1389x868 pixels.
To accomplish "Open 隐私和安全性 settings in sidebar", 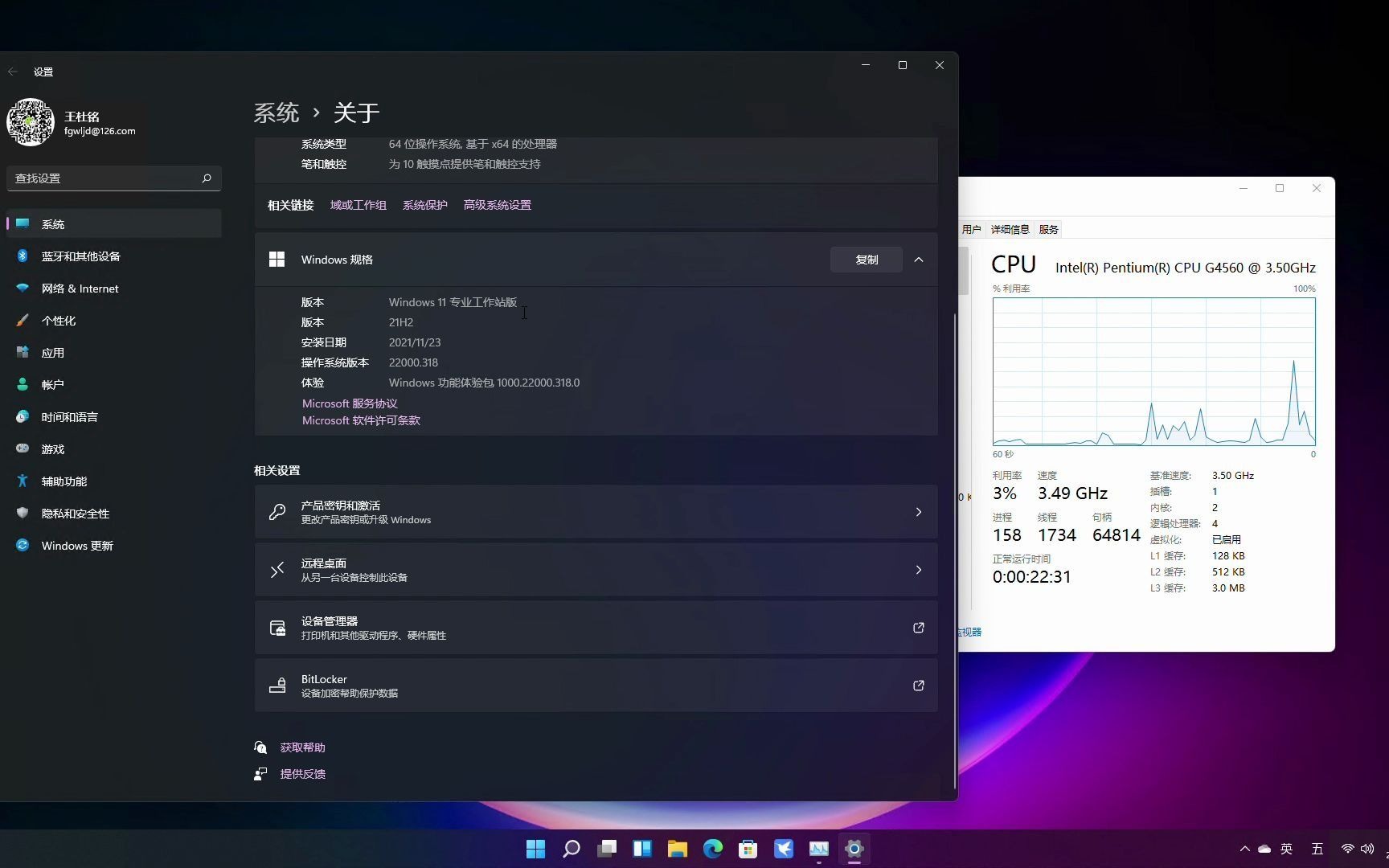I will 75,513.
